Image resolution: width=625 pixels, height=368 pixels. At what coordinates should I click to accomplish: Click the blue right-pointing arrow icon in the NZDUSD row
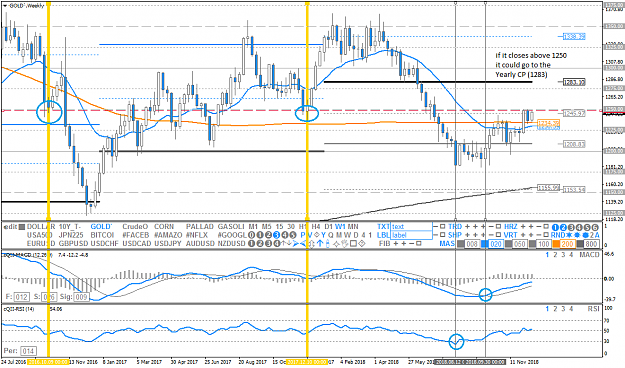(296, 244)
